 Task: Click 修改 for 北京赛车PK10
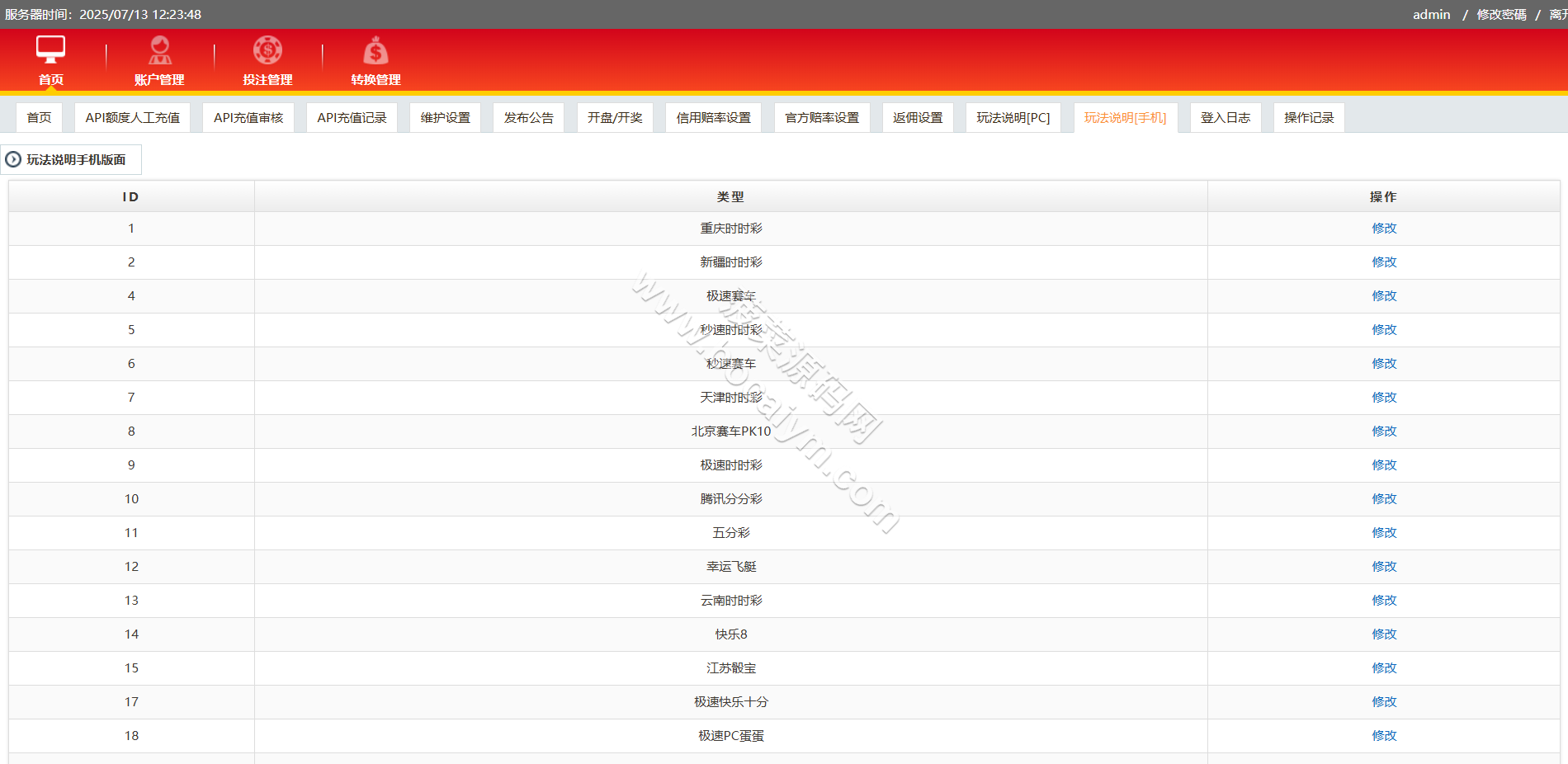(1384, 432)
